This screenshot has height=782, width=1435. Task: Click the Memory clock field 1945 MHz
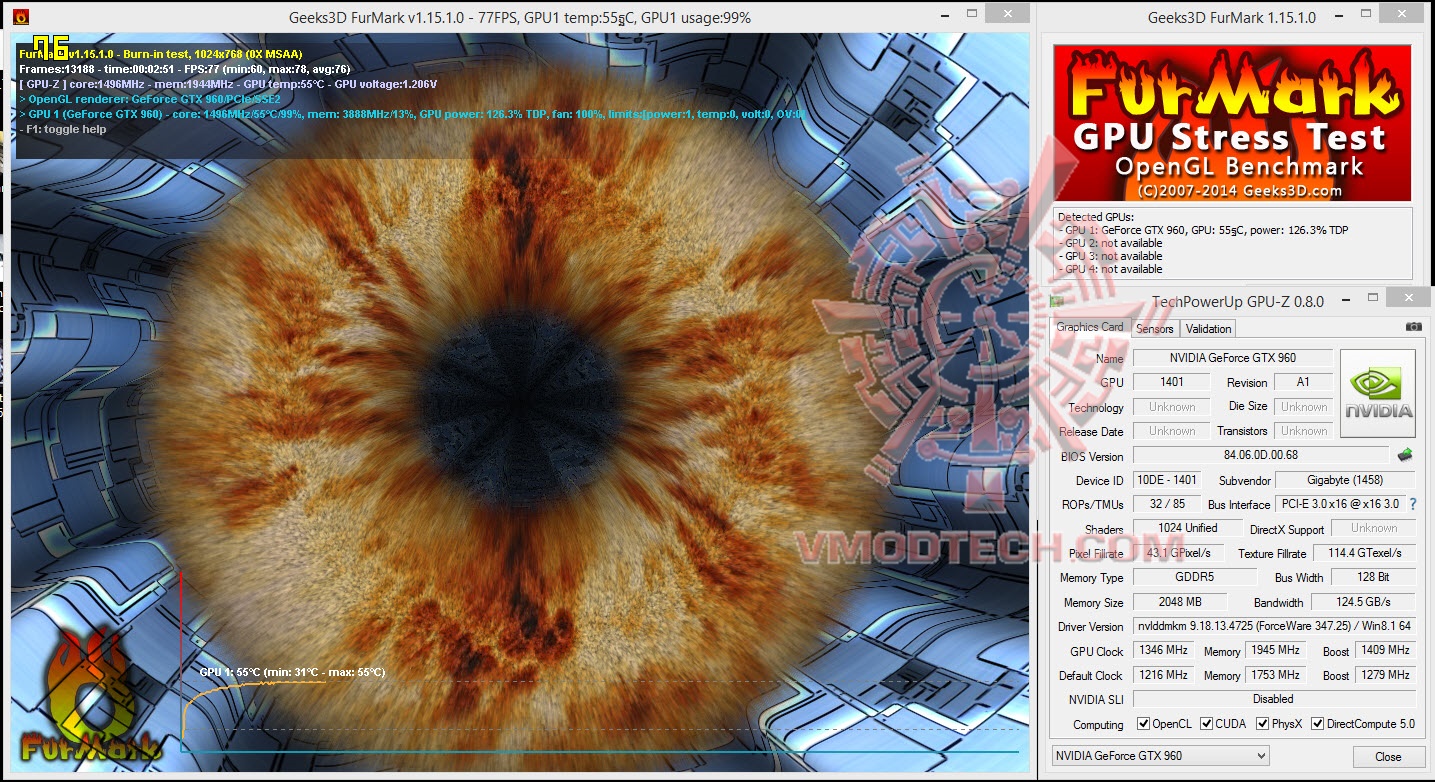1275,650
